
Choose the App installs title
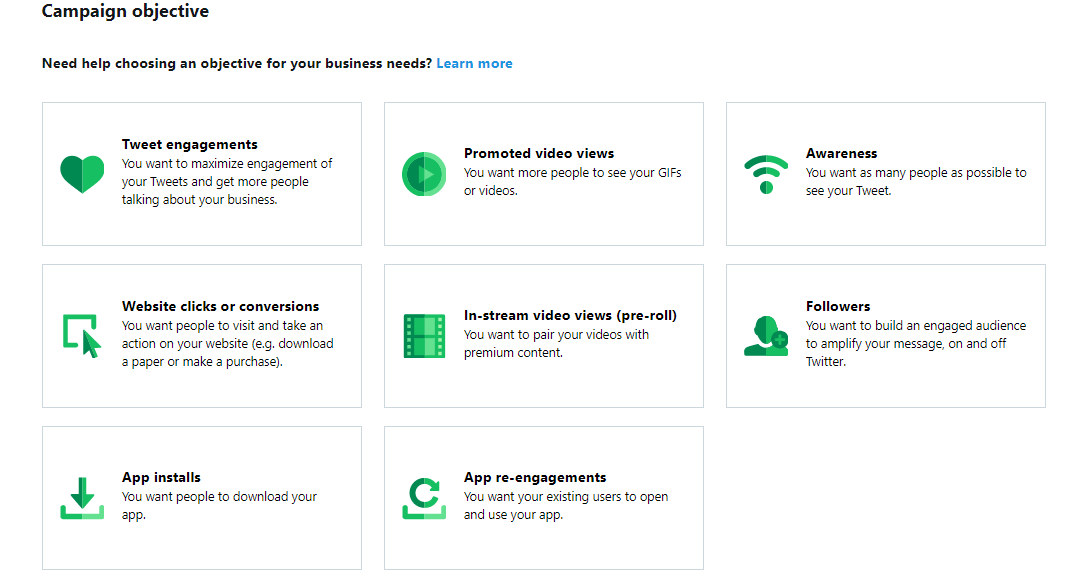[161, 477]
